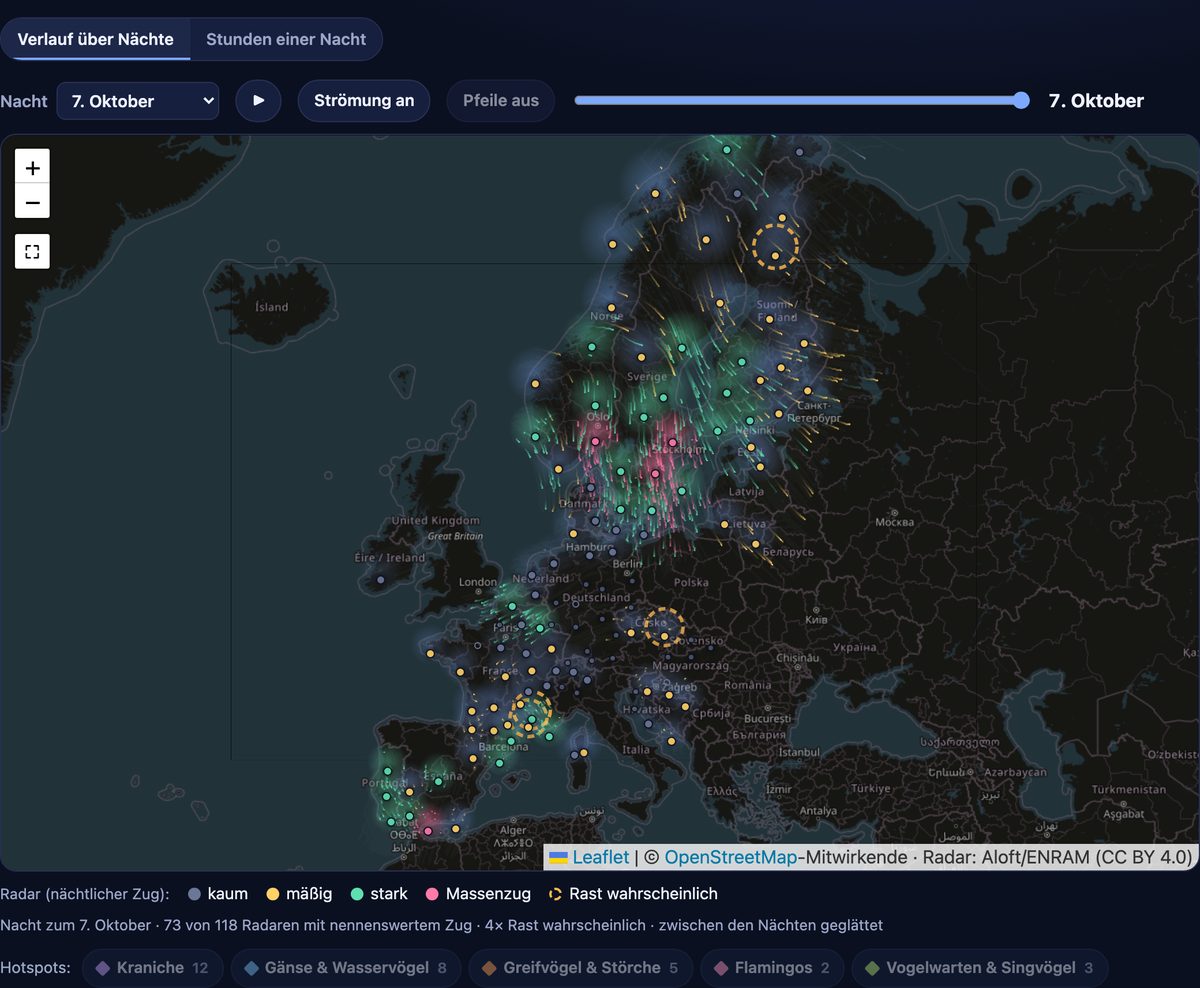Open the OpenStreetMap attribution link
Screen dimensions: 1200x988
[x=731, y=857]
